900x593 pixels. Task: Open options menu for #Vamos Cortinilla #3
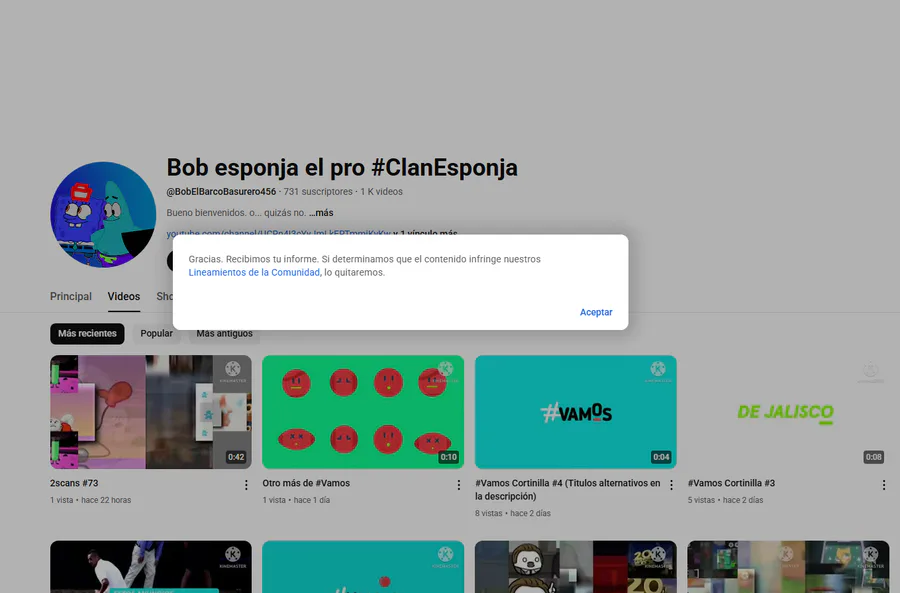(x=883, y=485)
